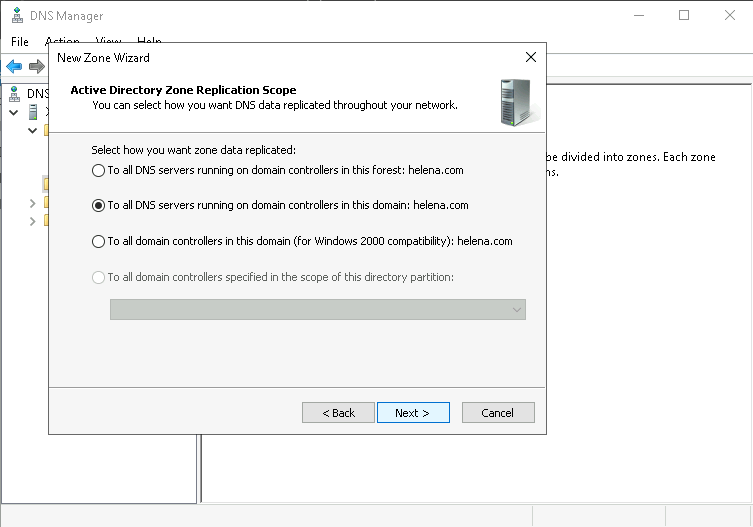Collapse the server node in the tree
753x527 pixels.
point(14,112)
